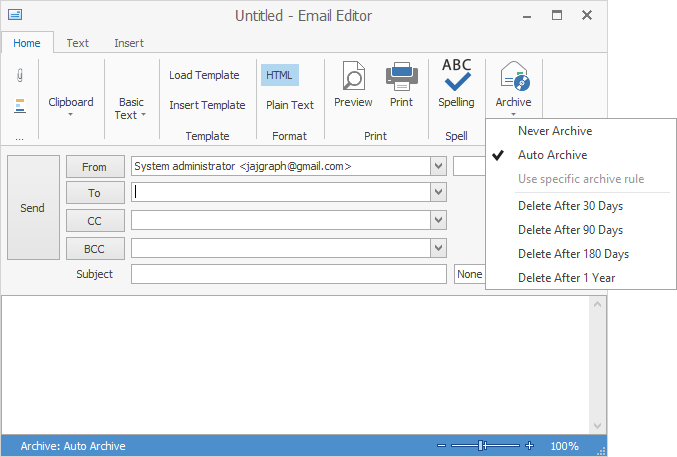The image size is (677, 457).
Task: Switch format to HTML
Action: (279, 75)
